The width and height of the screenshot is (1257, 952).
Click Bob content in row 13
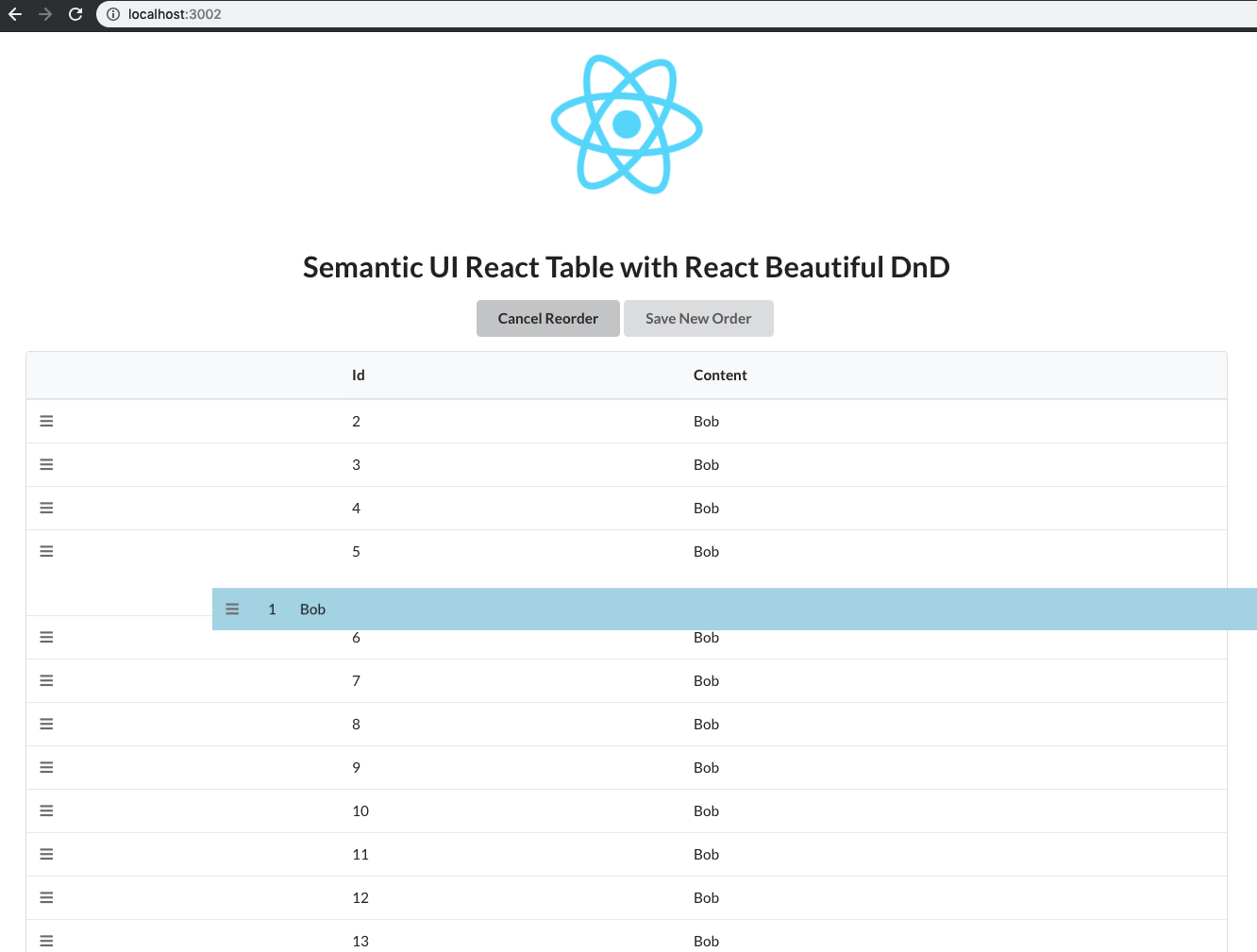(x=706, y=941)
